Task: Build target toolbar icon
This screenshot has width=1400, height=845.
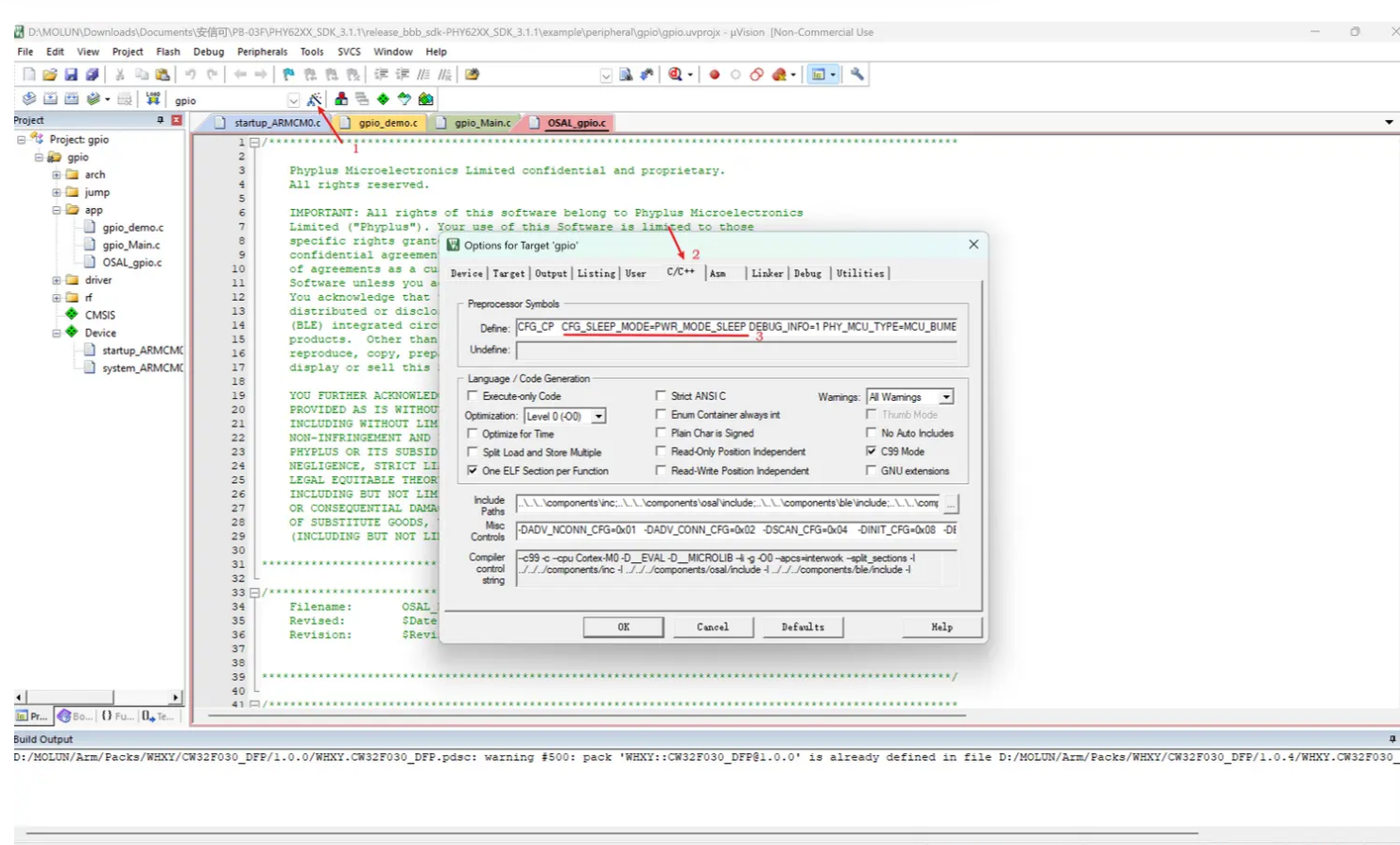Action: (50, 99)
